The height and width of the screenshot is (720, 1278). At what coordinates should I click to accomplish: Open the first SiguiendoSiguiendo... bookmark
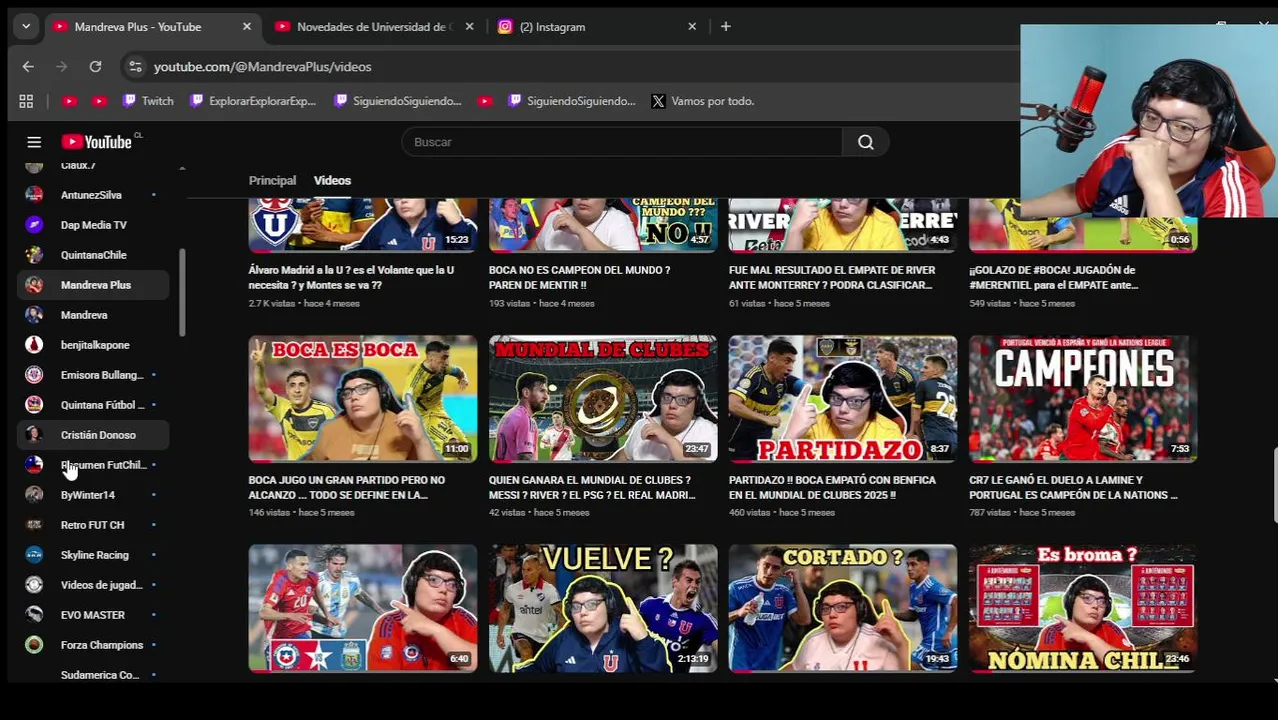click(398, 101)
